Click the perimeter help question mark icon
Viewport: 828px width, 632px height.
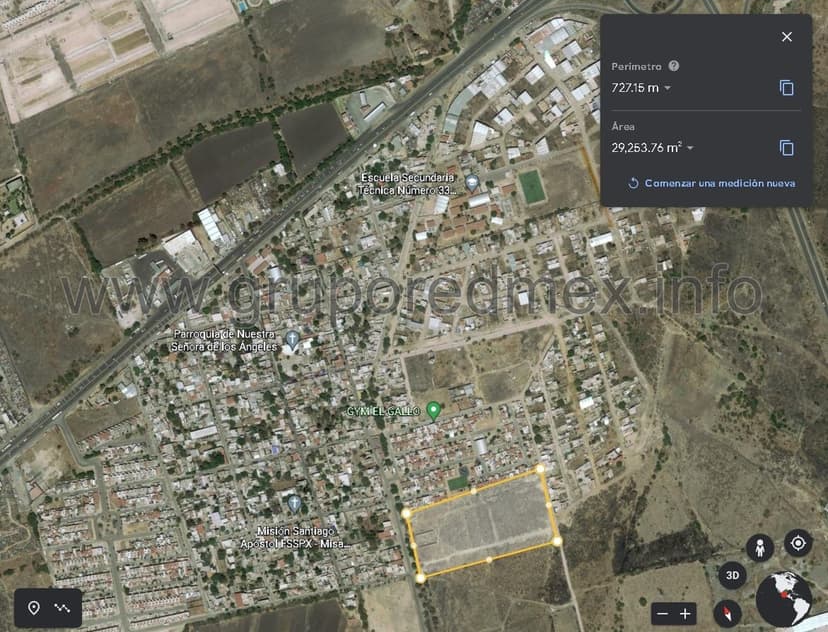[x=674, y=66]
